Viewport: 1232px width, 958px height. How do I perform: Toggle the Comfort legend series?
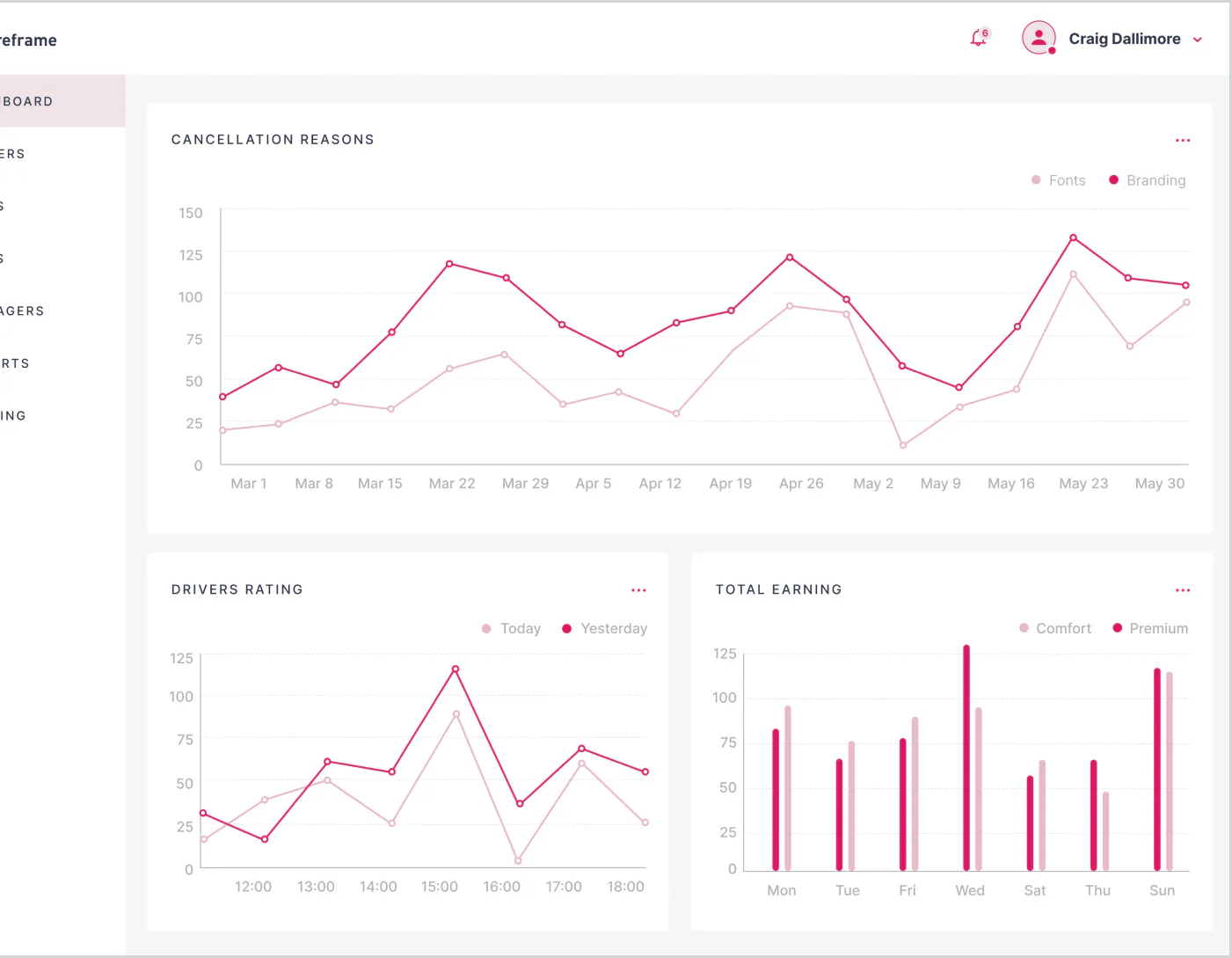coord(1054,628)
